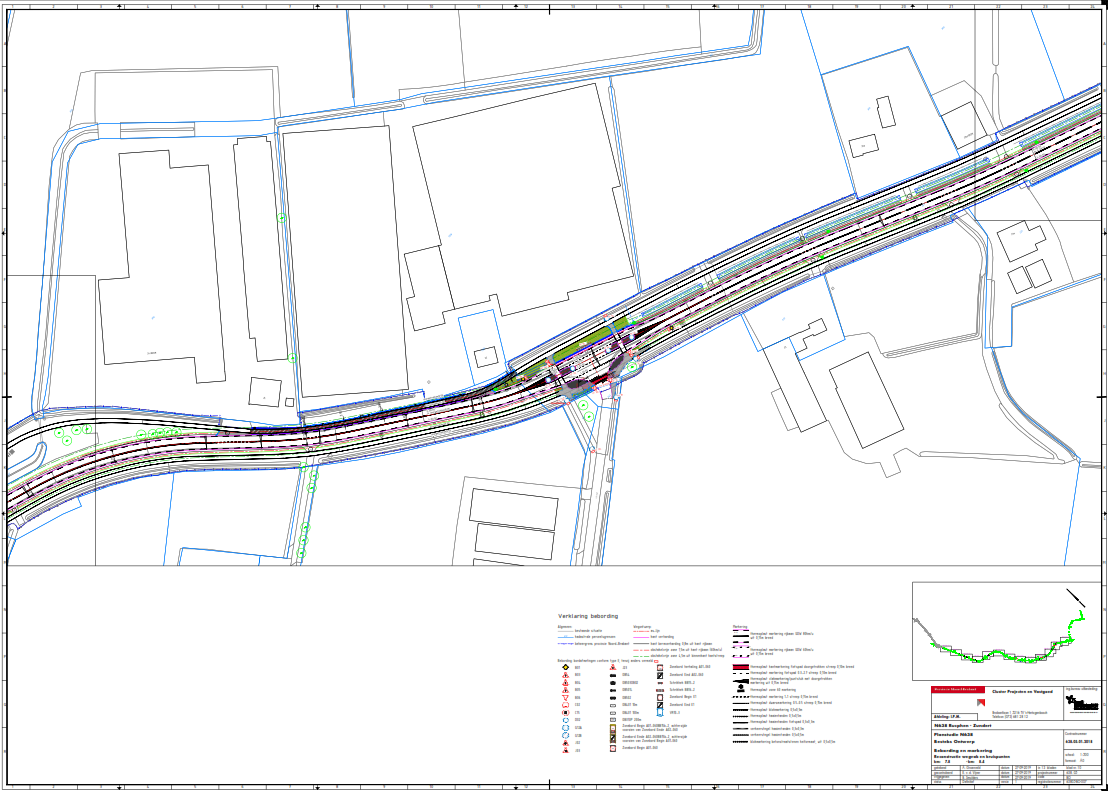Click the Zone 60 marking symbol in legend
Image resolution: width=1108 pixels, height=791 pixels.
739,689
